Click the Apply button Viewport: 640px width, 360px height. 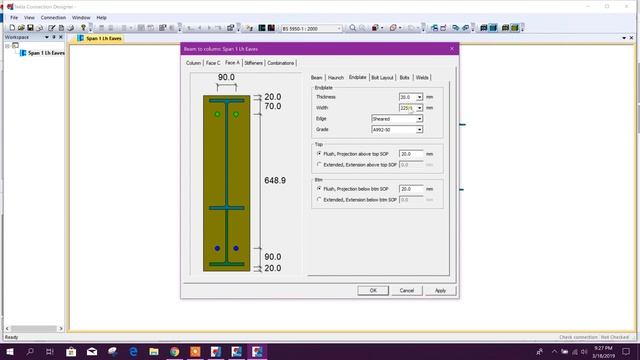pos(440,290)
